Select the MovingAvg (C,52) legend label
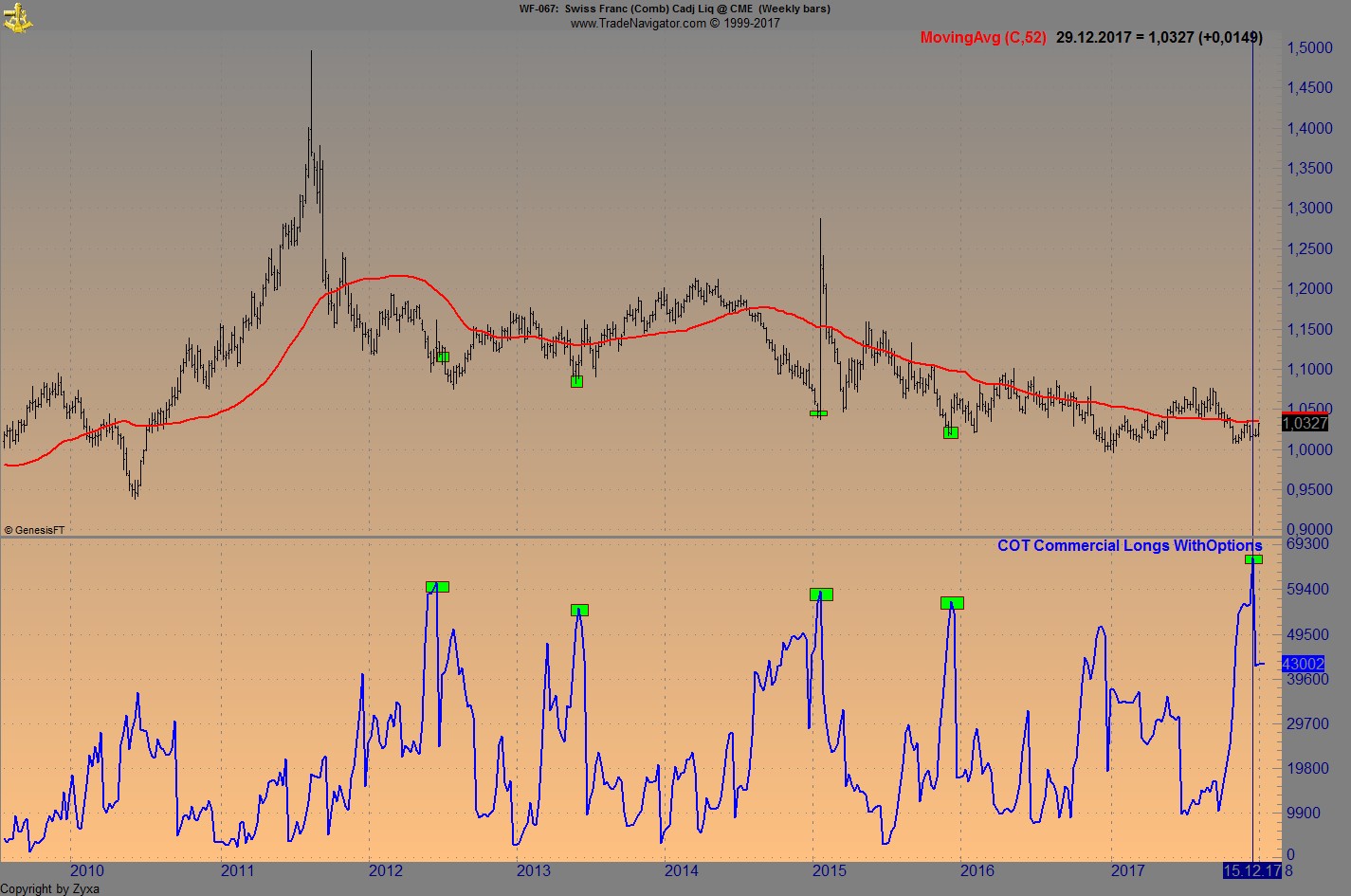Image resolution: width=1351 pixels, height=896 pixels. coord(983,38)
